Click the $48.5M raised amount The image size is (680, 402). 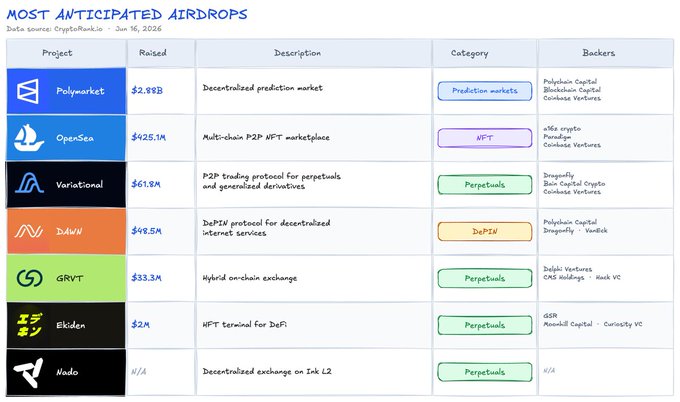tap(146, 231)
